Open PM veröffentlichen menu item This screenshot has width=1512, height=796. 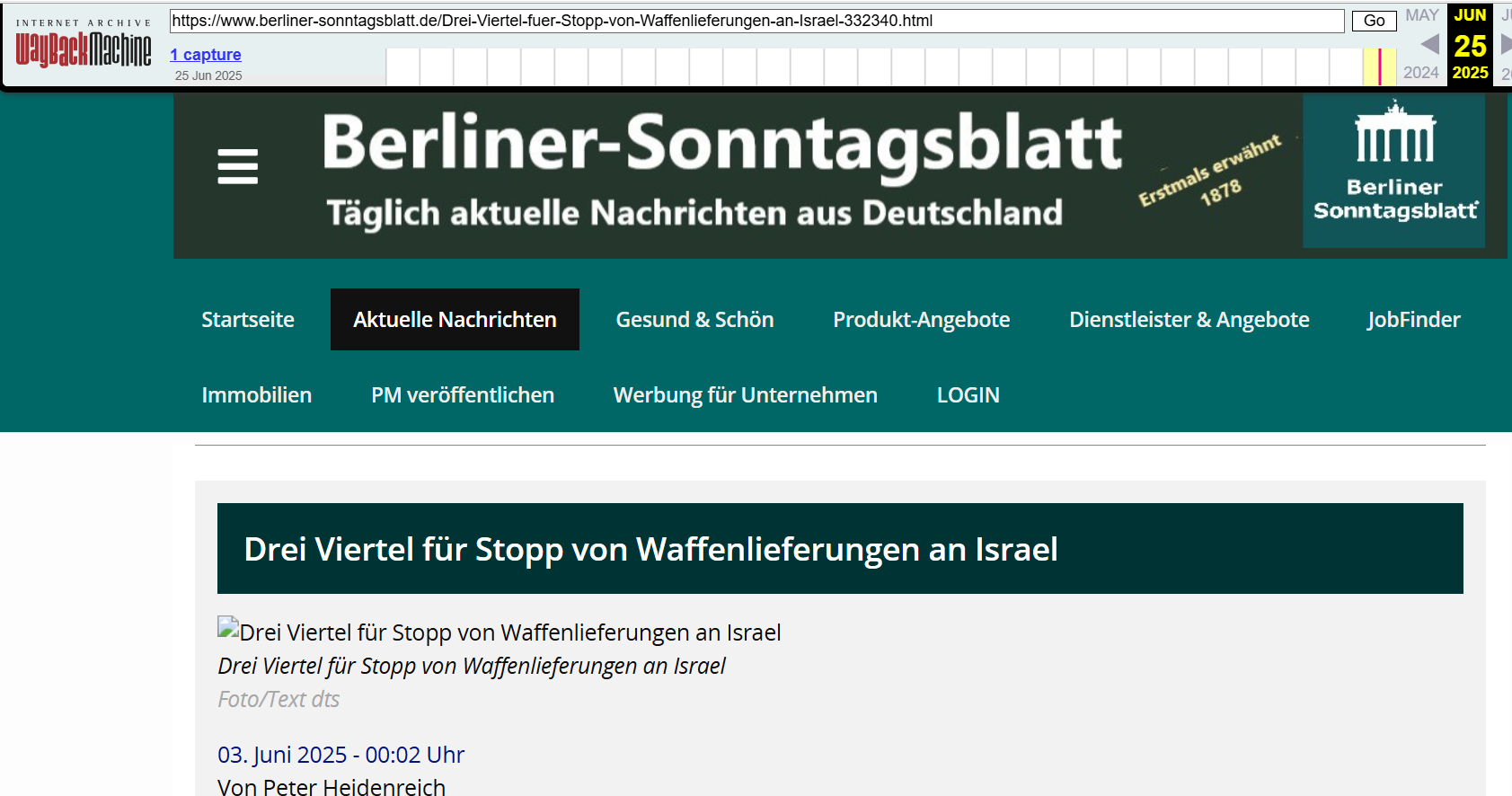pyautogui.click(x=463, y=395)
